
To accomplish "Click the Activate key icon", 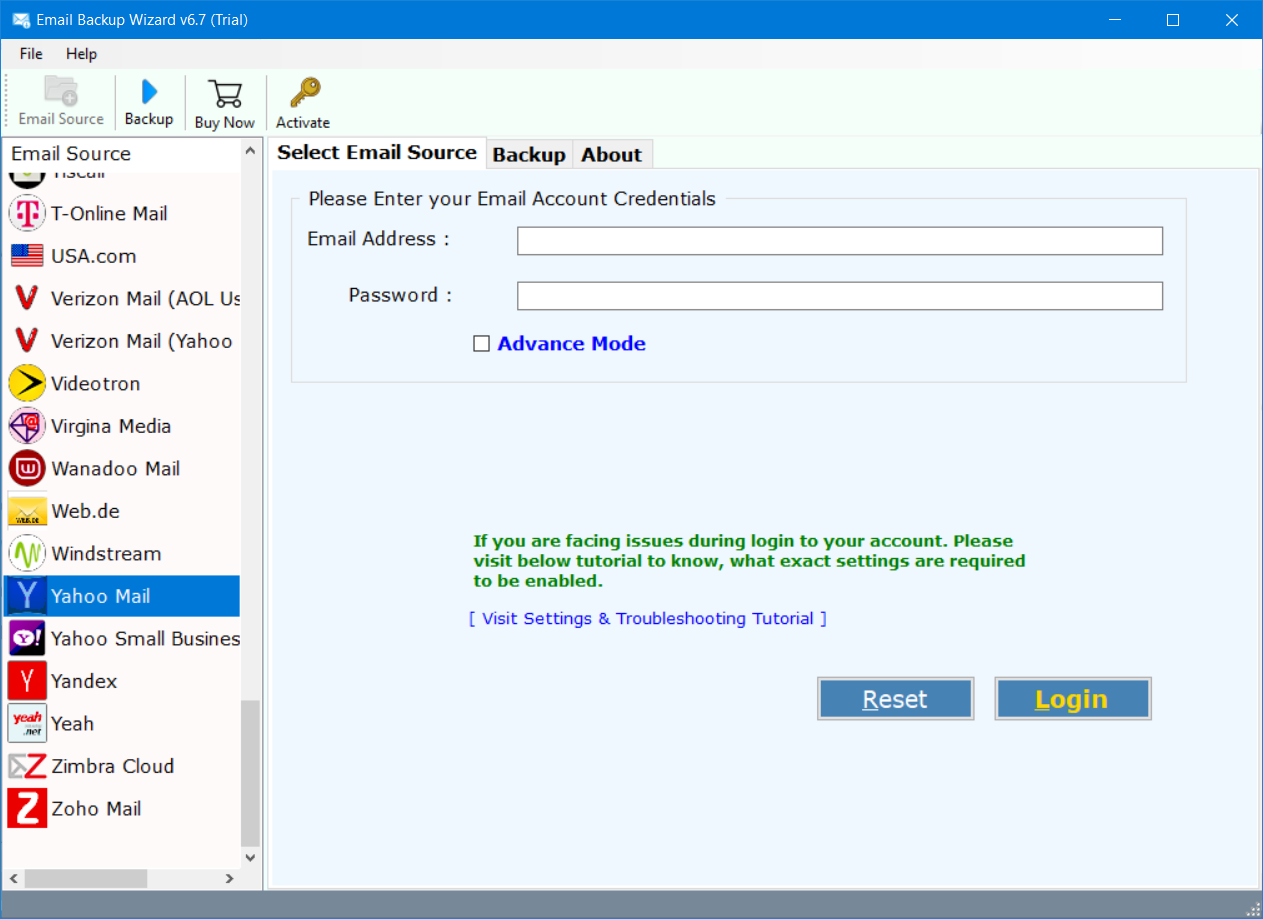I will coord(304,93).
